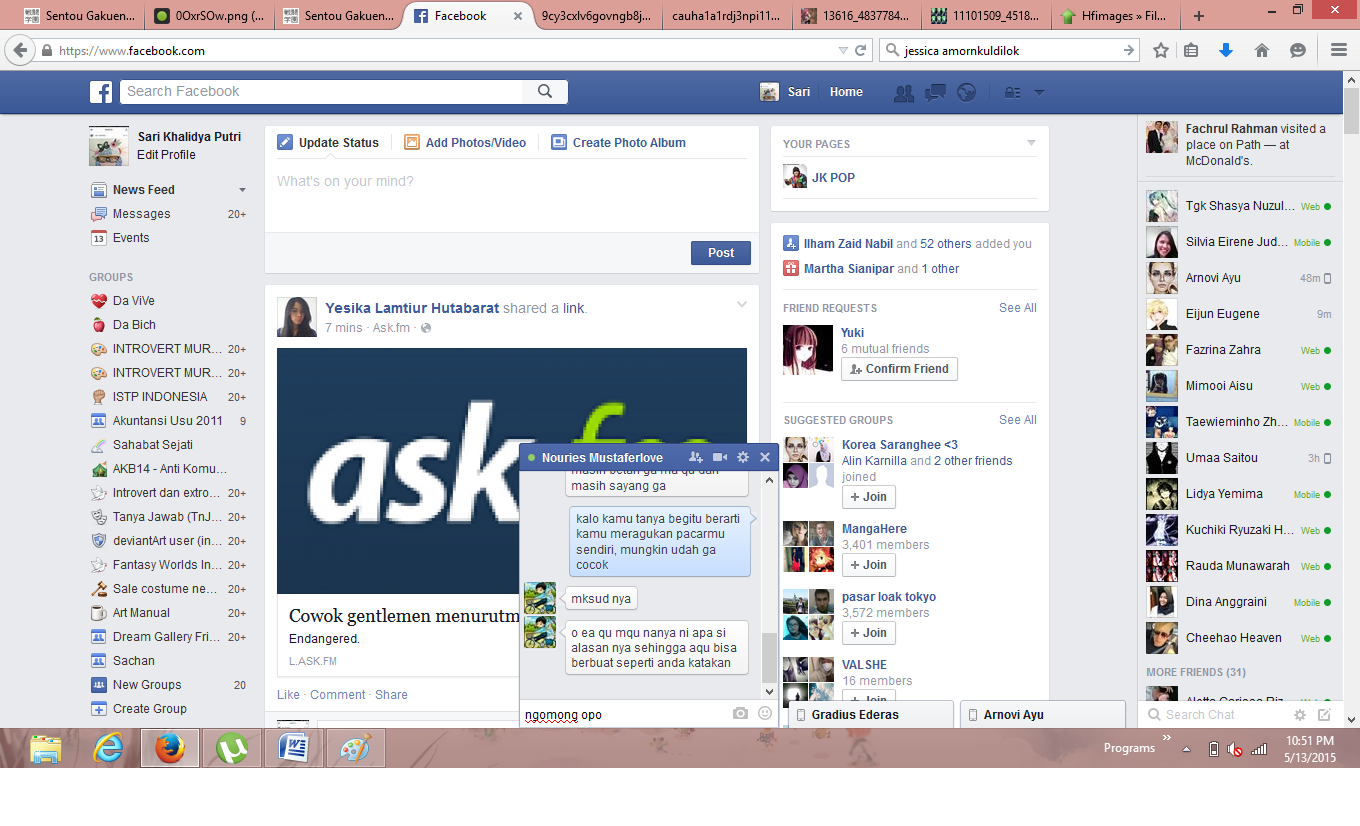Click the ask.fm link preview thumbnail
1360x826 pixels.
(x=512, y=471)
